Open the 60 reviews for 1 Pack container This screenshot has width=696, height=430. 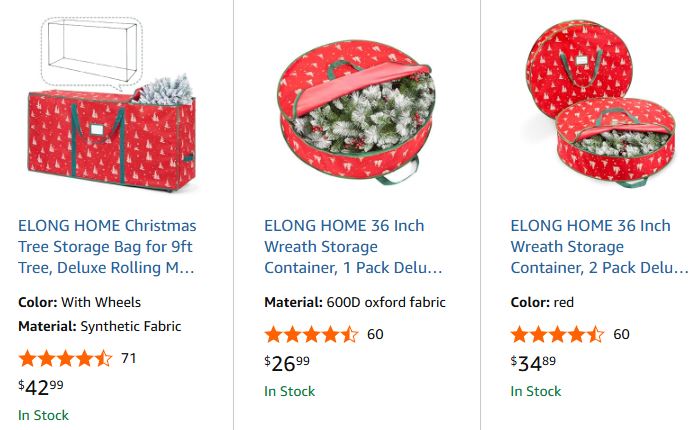(x=375, y=334)
